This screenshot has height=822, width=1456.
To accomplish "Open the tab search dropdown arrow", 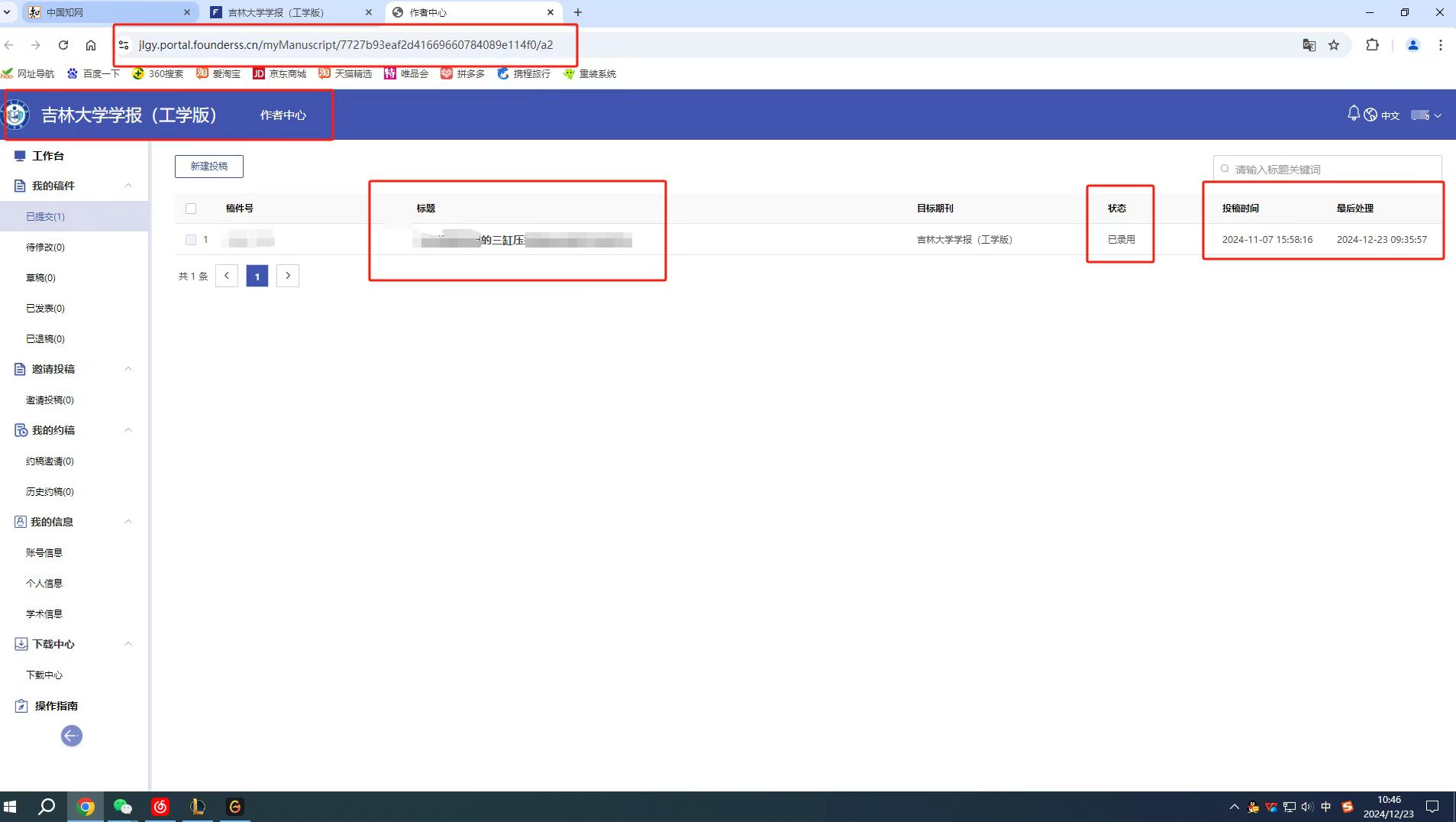I will pyautogui.click(x=7, y=12).
